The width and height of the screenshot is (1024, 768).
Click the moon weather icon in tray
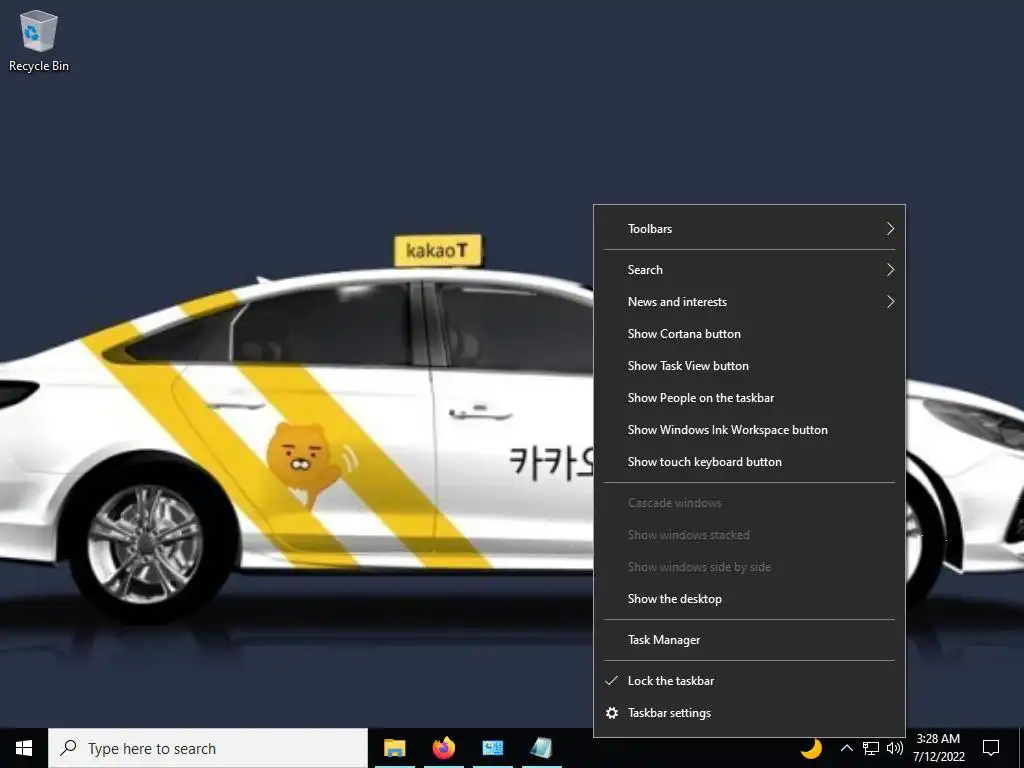[x=811, y=748]
